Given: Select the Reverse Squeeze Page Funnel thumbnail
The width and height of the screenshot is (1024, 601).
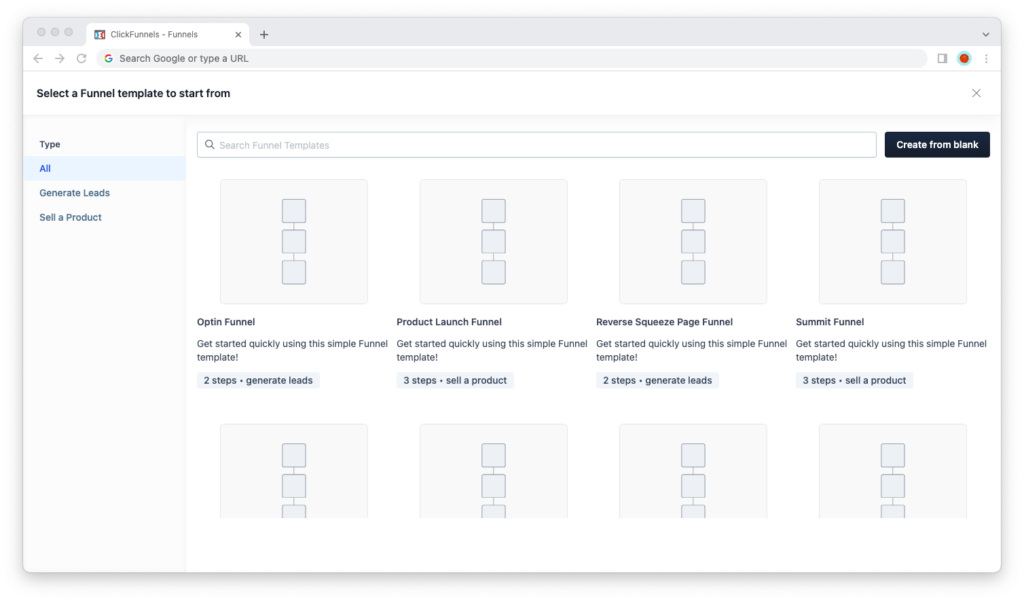Looking at the screenshot, I should point(693,242).
